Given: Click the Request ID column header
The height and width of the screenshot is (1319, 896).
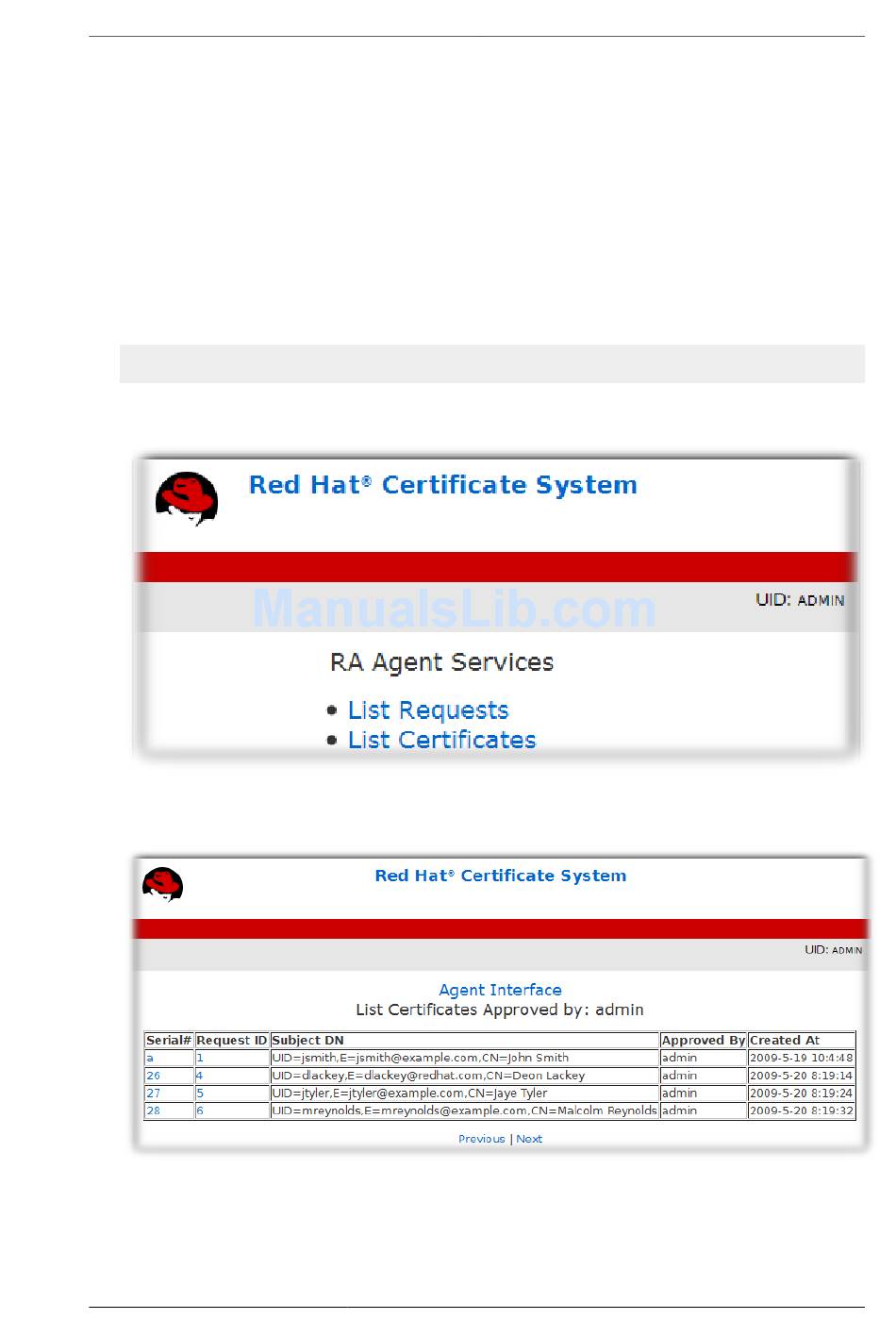Looking at the screenshot, I should click(x=232, y=1040).
